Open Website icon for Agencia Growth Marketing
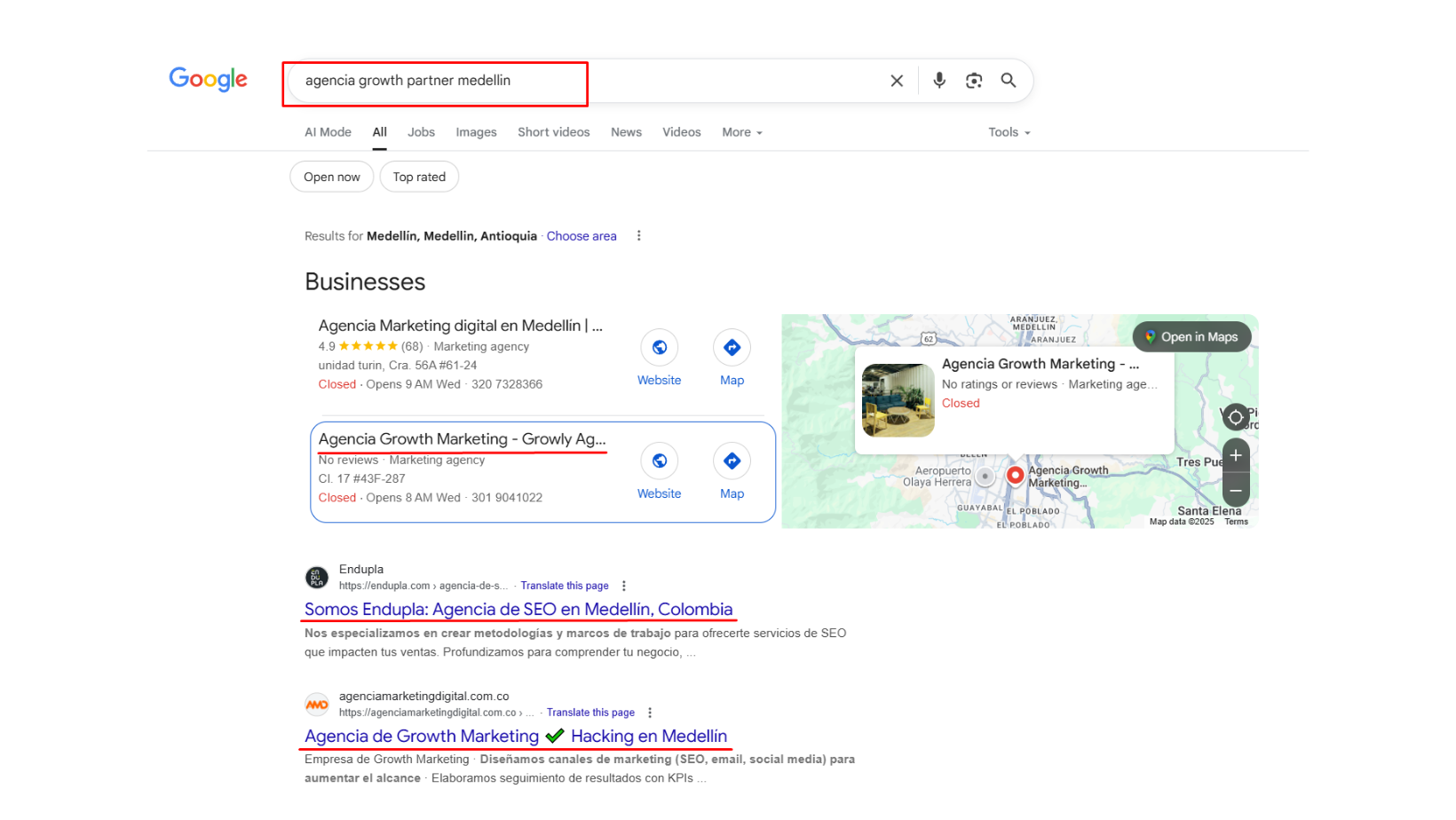The image size is (1456, 820). click(660, 461)
